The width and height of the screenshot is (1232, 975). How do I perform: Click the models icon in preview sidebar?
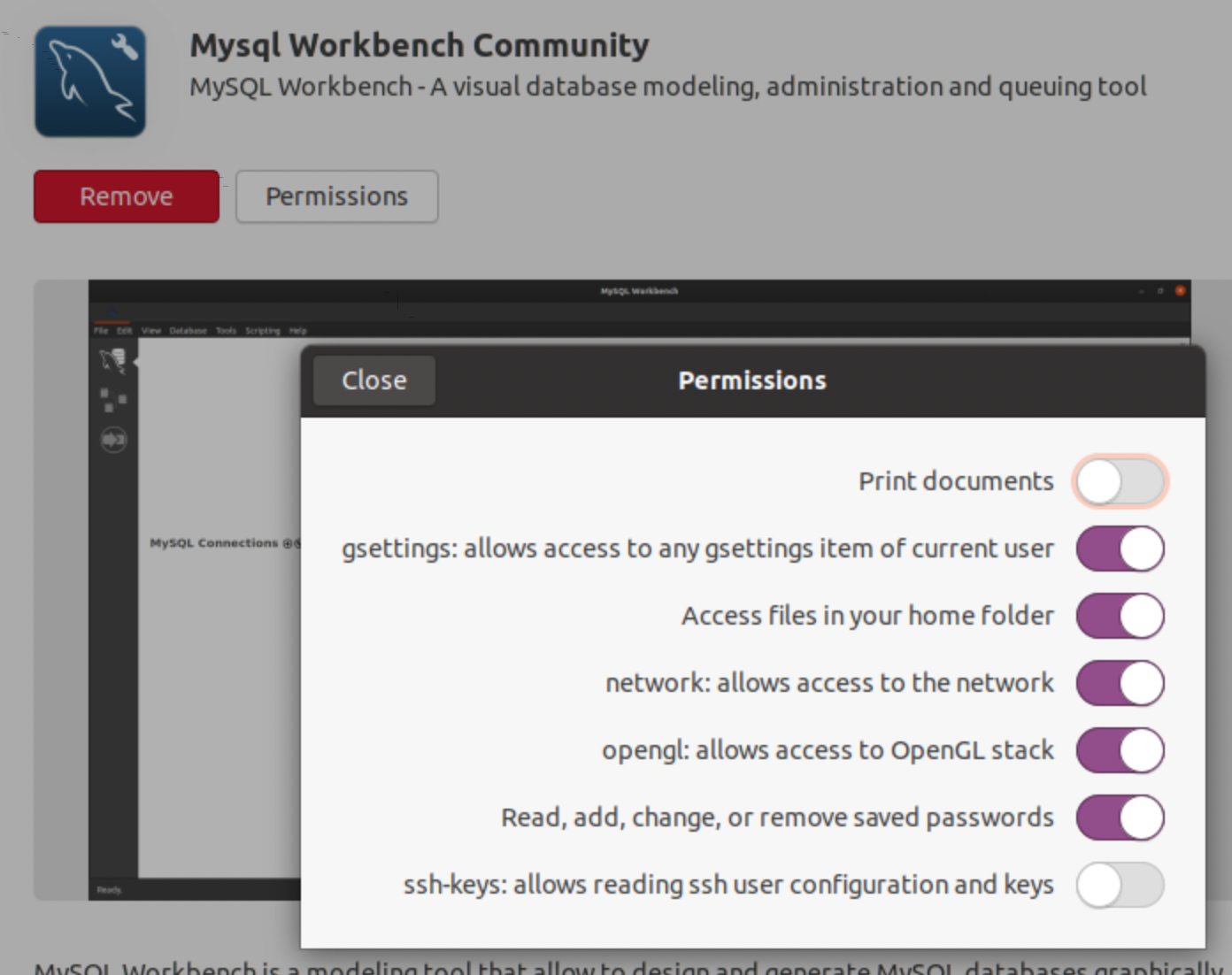[113, 400]
